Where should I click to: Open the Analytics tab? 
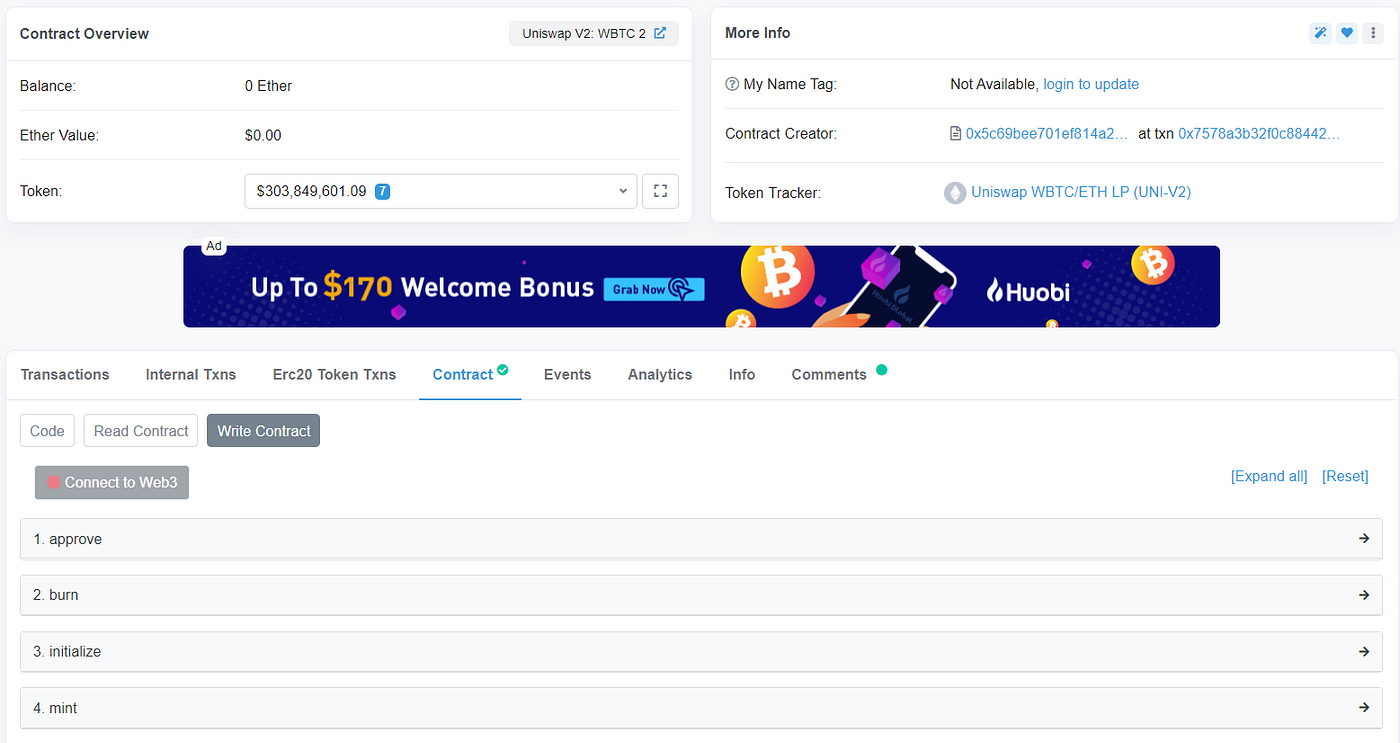[x=660, y=374]
